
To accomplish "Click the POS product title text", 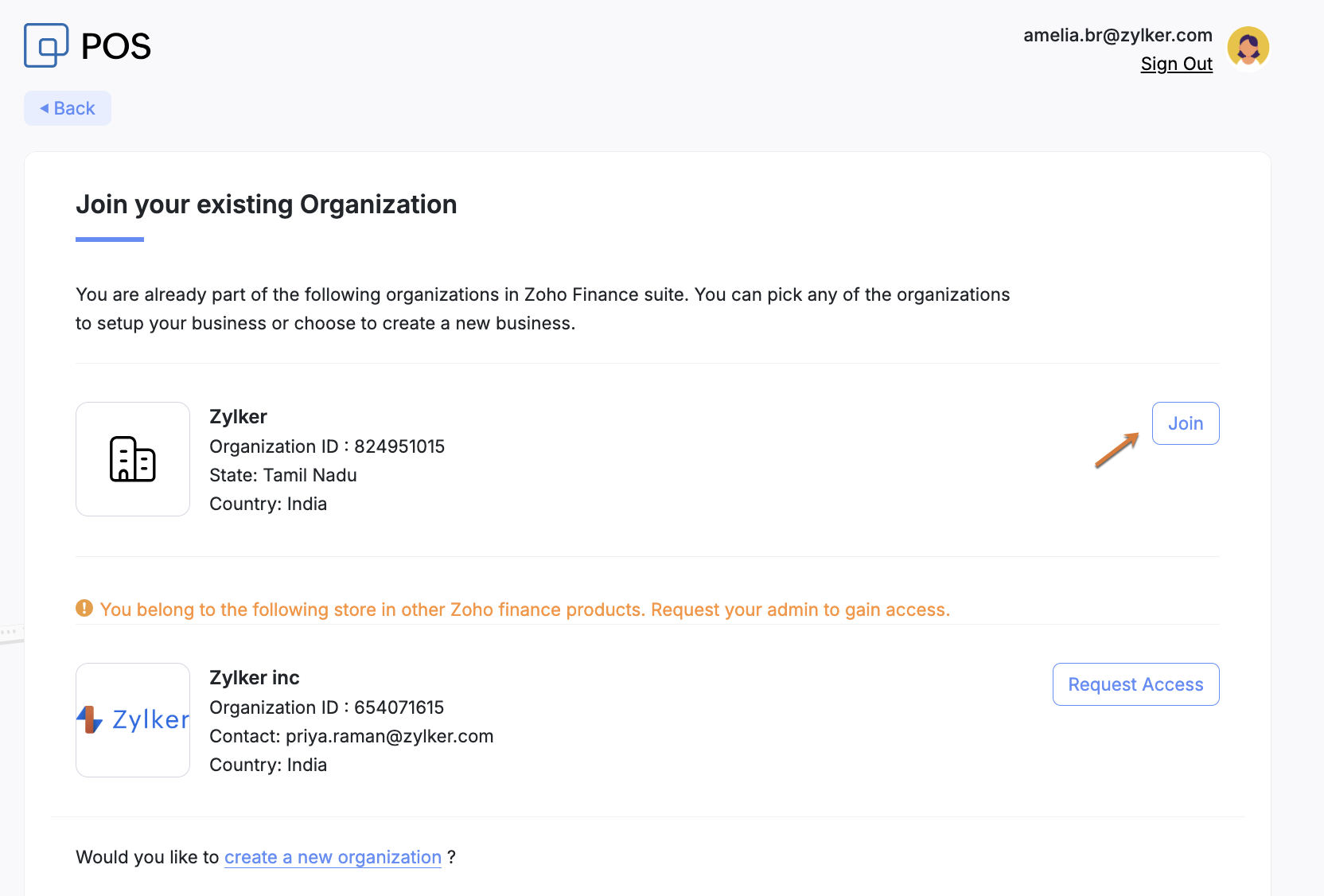I will click(116, 46).
